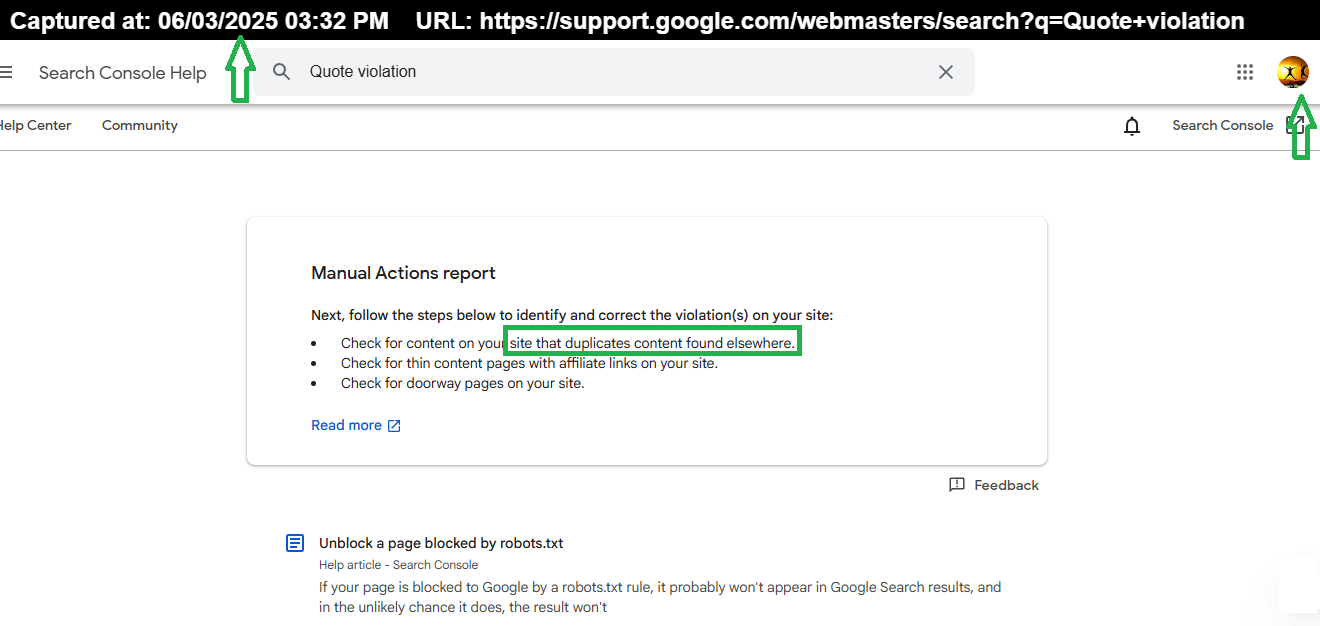Click the robots.txt result description snippet
Screen dimensions: 1320x626
click(x=660, y=597)
